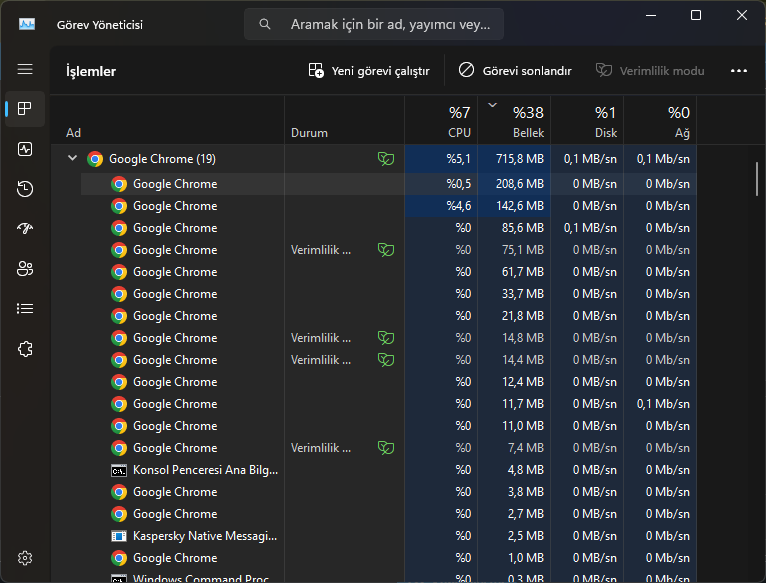The height and width of the screenshot is (583, 766).
Task: Open Task Manager settings gear
Action: 25,558
